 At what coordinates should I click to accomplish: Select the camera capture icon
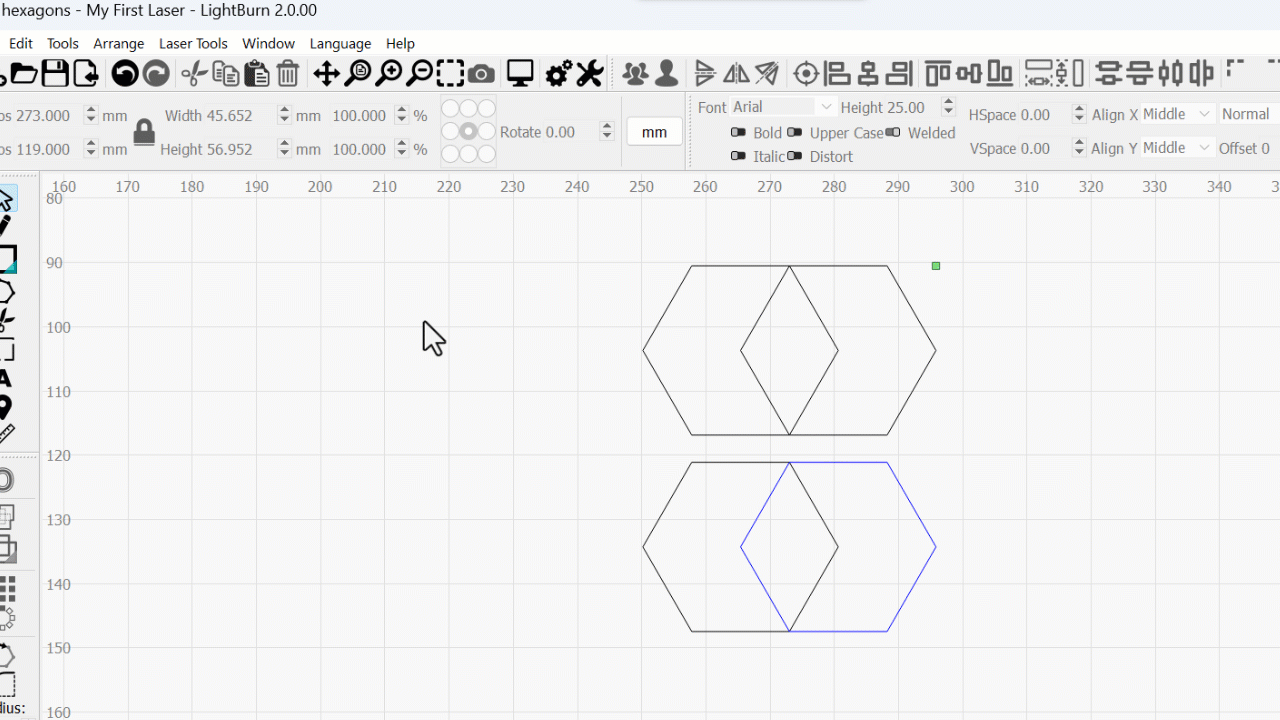click(481, 73)
